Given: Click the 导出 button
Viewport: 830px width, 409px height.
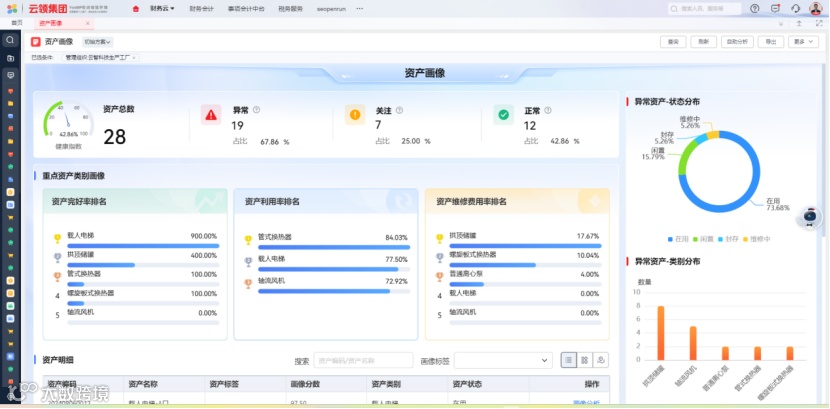Looking at the screenshot, I should (x=771, y=42).
